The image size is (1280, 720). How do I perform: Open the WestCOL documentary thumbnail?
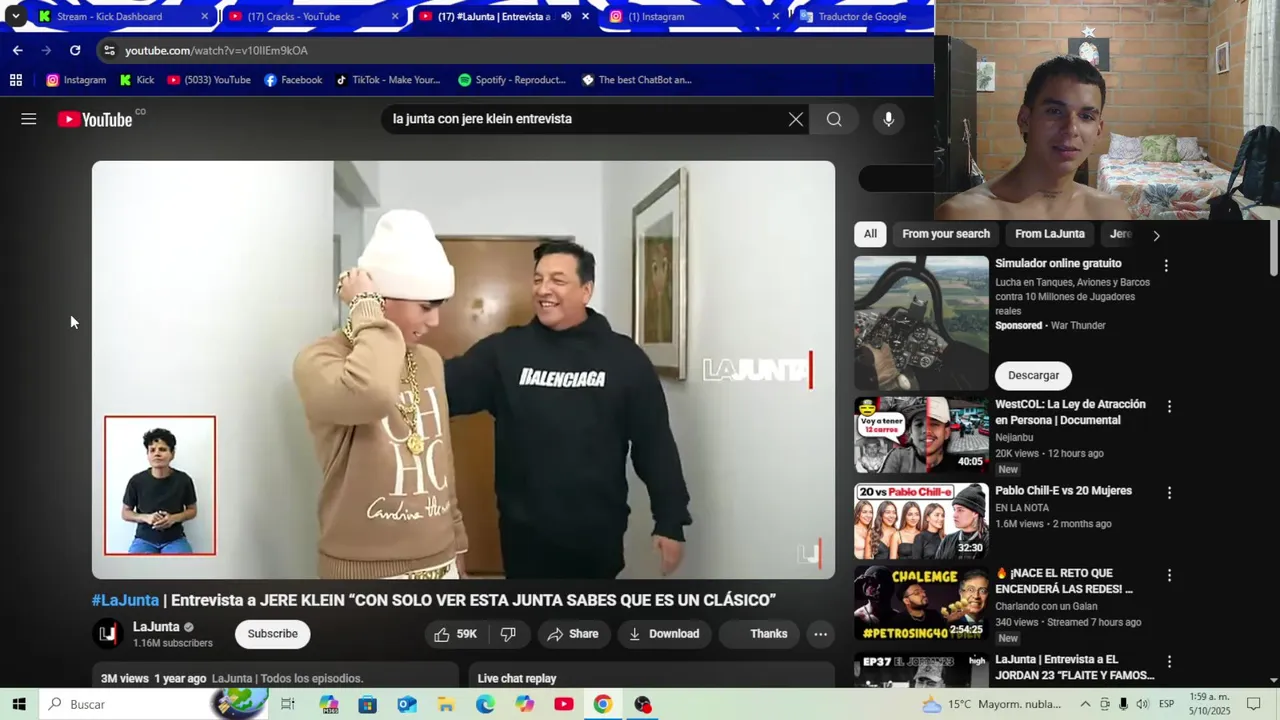[x=921, y=435]
